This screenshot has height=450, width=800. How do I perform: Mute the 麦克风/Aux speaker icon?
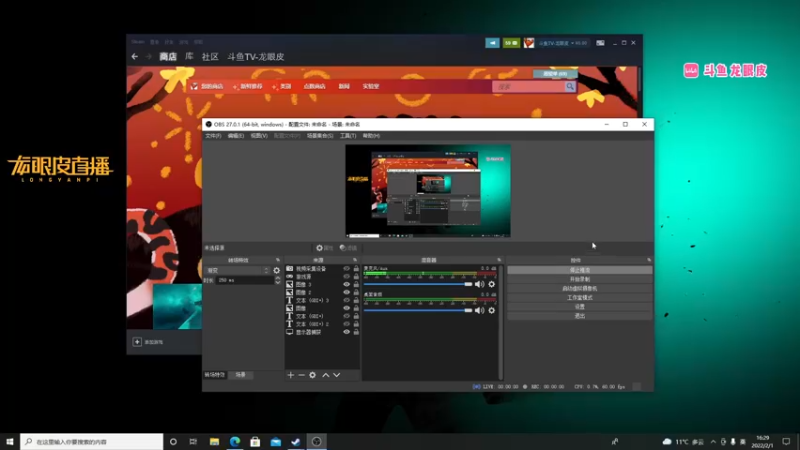[480, 284]
